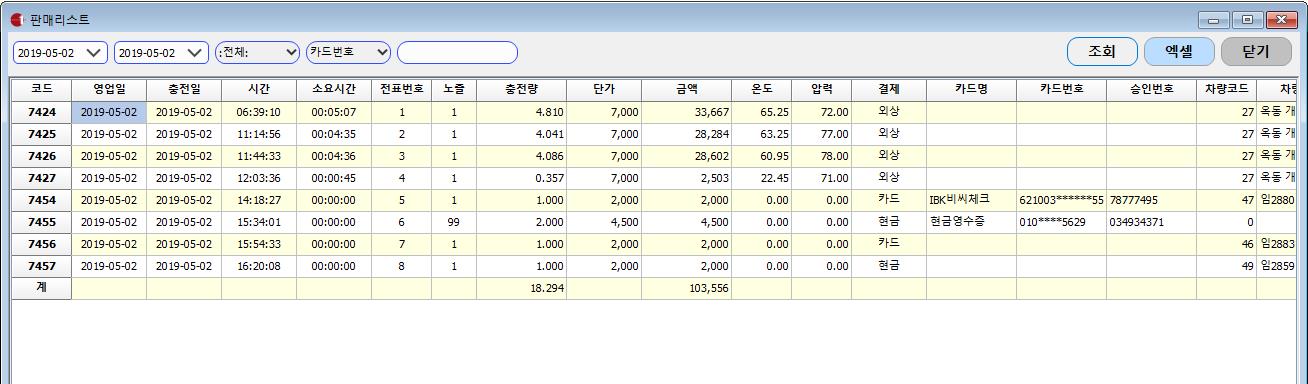The height and width of the screenshot is (384, 1308).
Task: Click amount cell 2,503
Action: (x=687, y=178)
